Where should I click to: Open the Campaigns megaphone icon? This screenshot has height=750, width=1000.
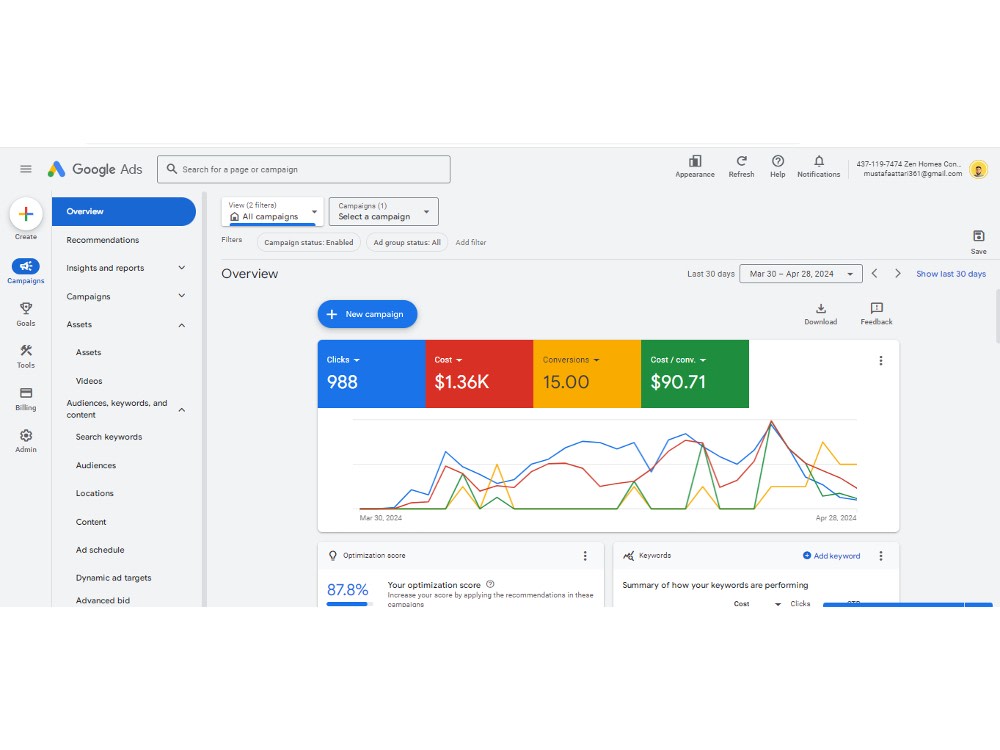[26, 266]
